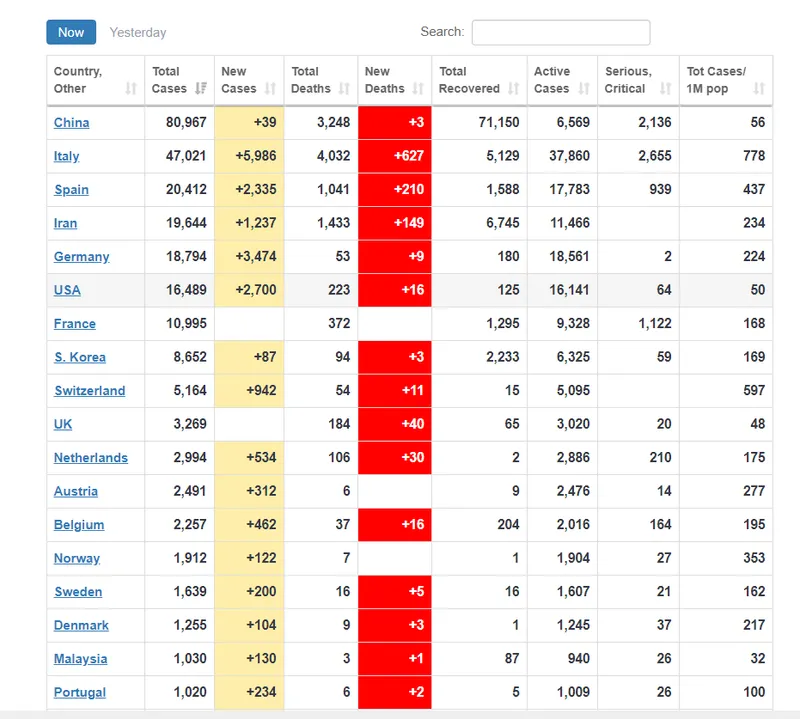Follow the USA country link
The height and width of the screenshot is (719, 800).
(67, 290)
